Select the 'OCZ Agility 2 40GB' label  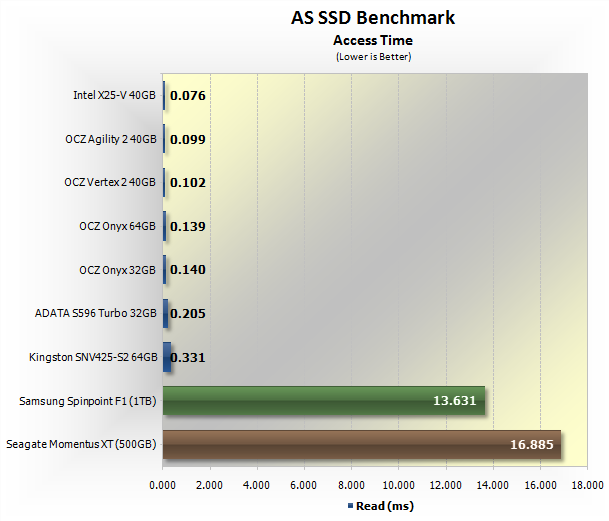coord(111,139)
